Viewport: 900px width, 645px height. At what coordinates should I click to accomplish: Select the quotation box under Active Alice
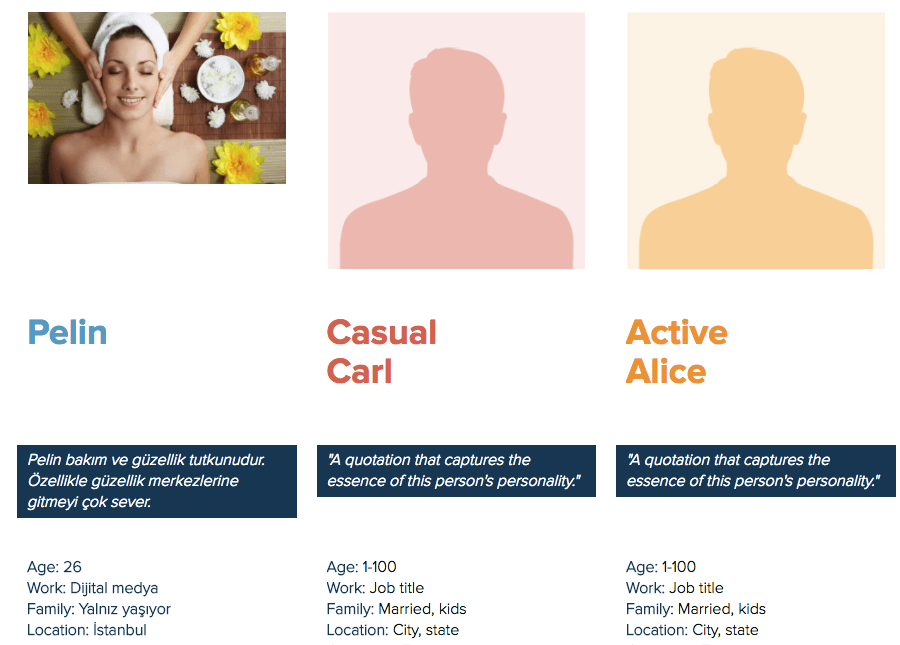pos(755,471)
